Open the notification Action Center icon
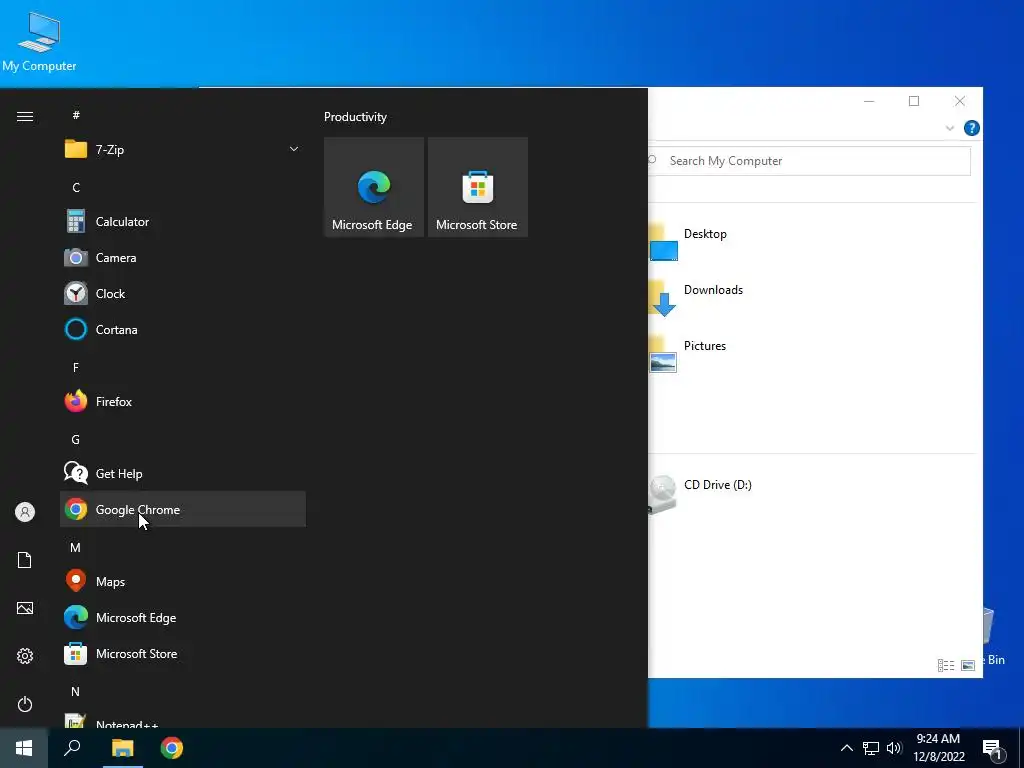The height and width of the screenshot is (768, 1024). [992, 748]
